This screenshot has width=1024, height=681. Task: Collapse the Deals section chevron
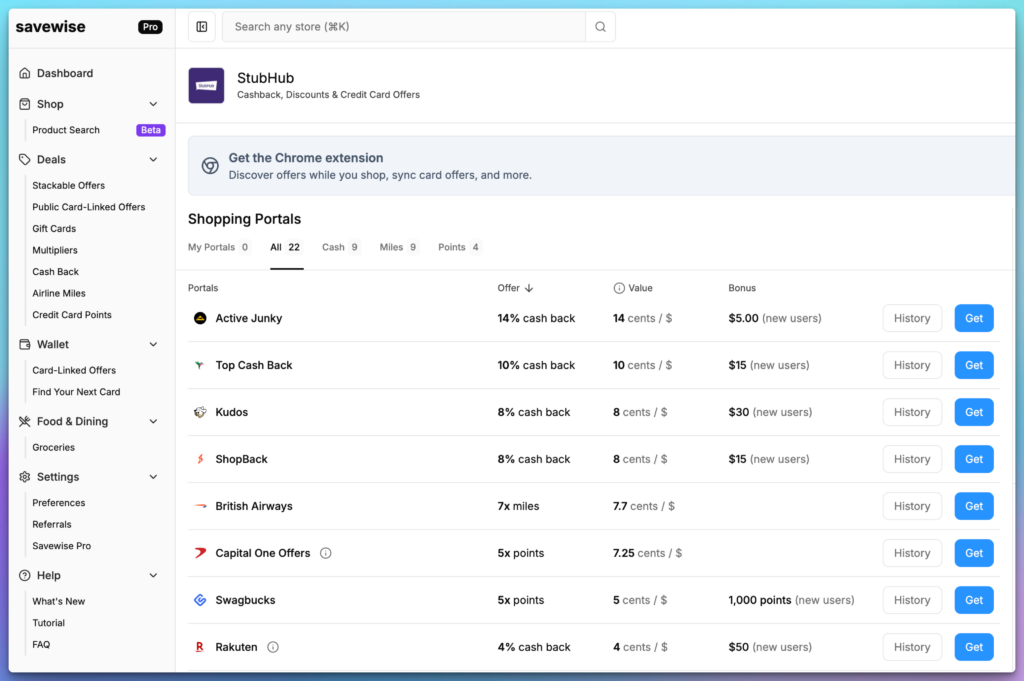pyautogui.click(x=153, y=159)
